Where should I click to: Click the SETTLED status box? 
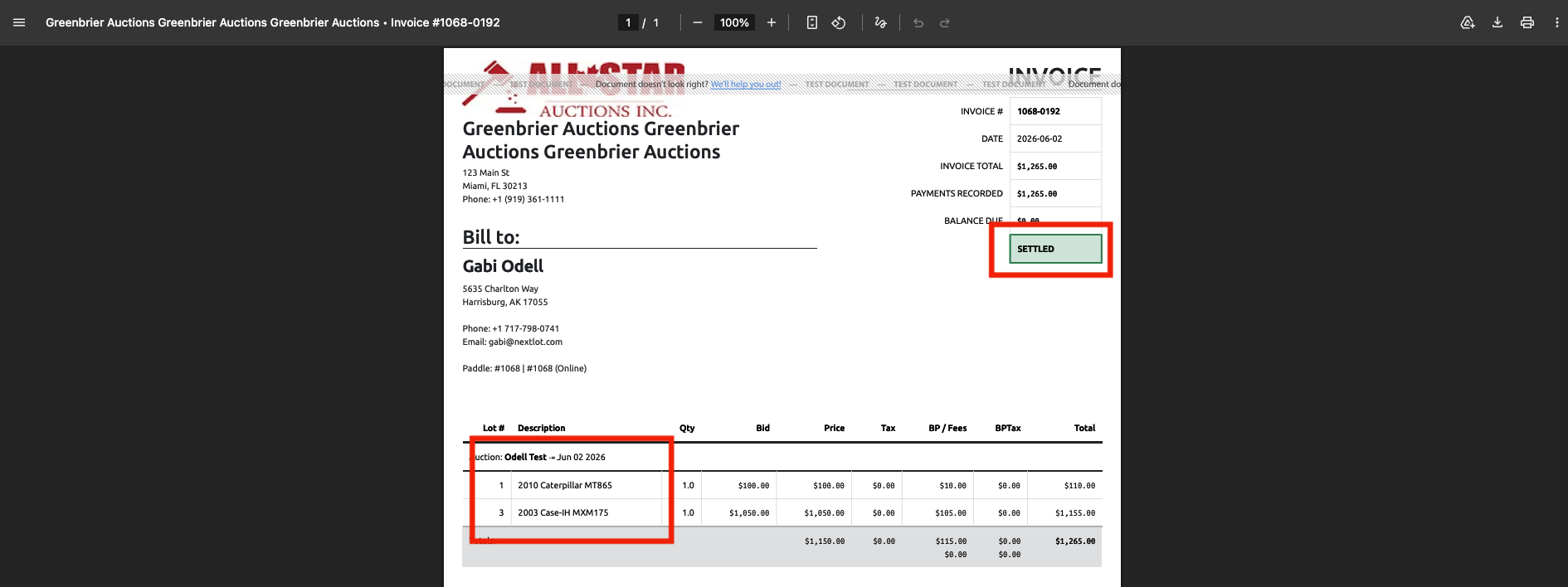[x=1055, y=249]
